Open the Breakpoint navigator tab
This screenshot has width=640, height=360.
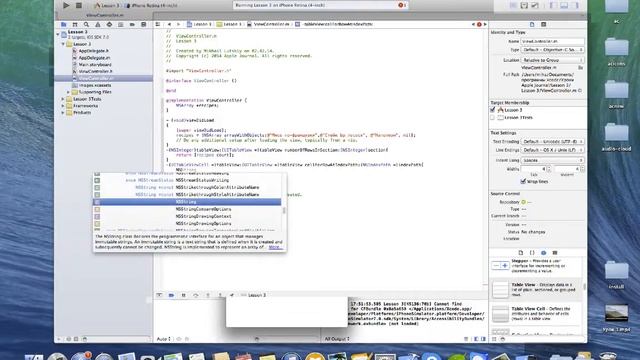pos(132,24)
